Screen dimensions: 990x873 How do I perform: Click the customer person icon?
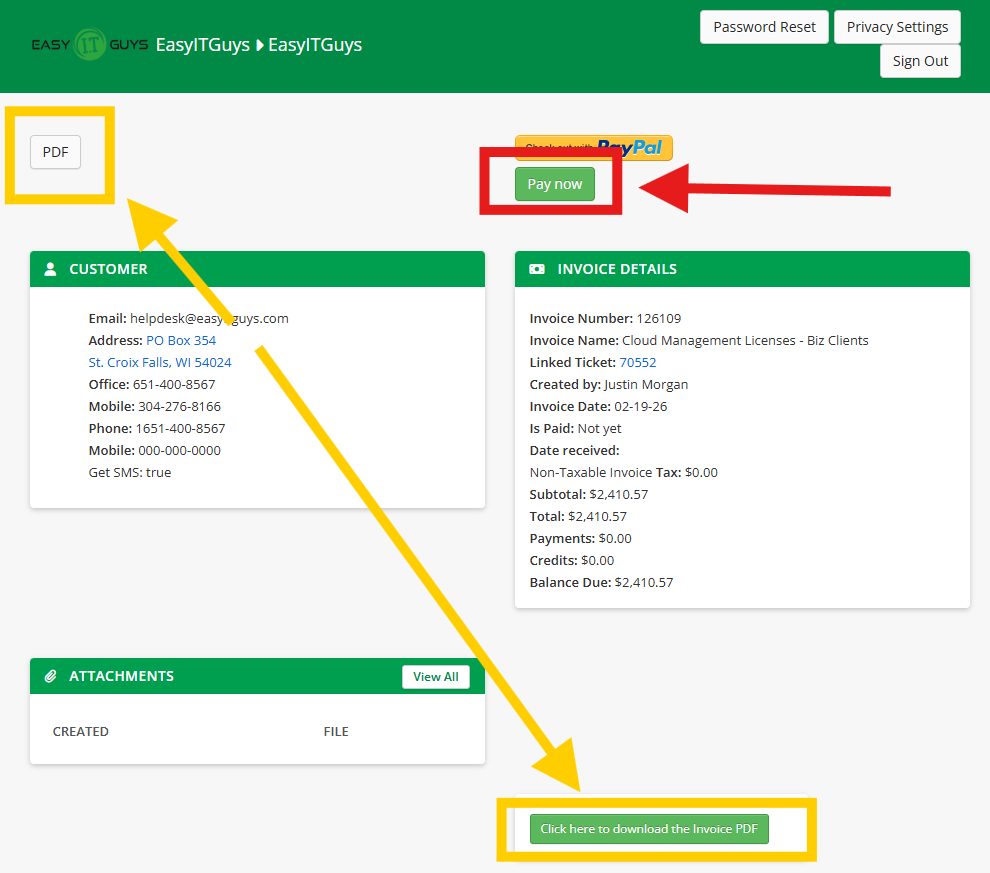[x=51, y=270]
